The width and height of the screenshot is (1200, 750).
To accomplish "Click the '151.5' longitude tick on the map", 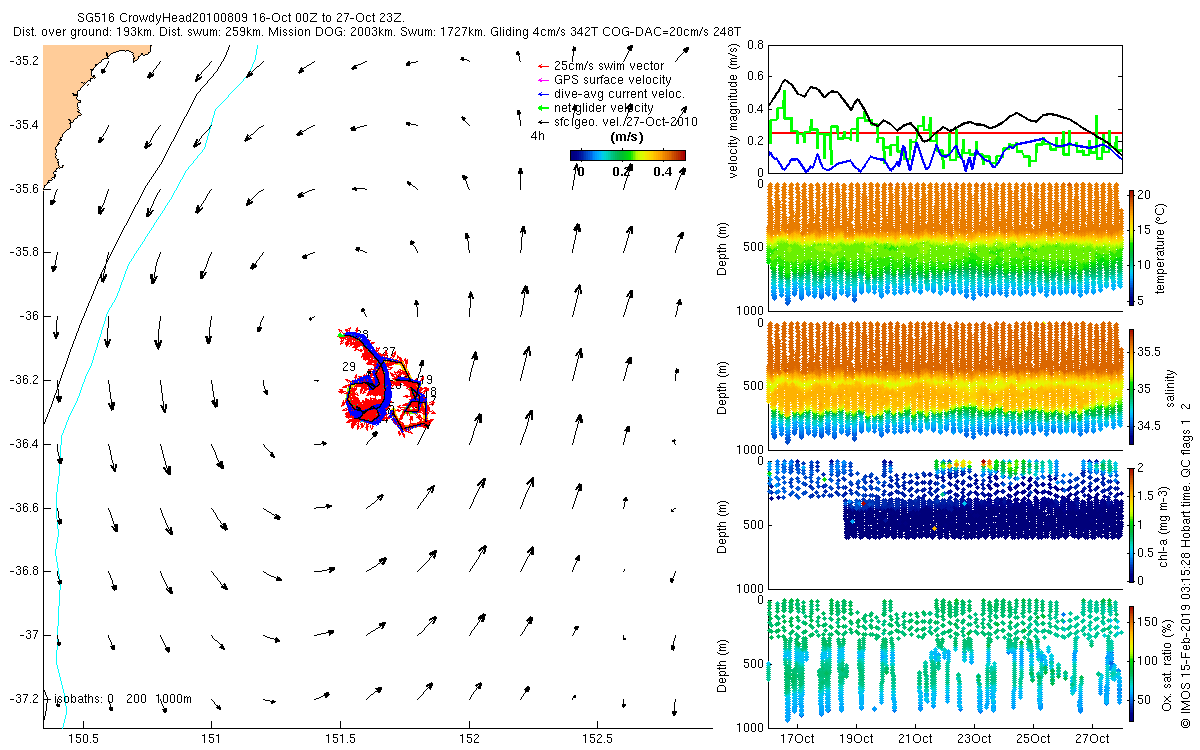I will coord(340,740).
